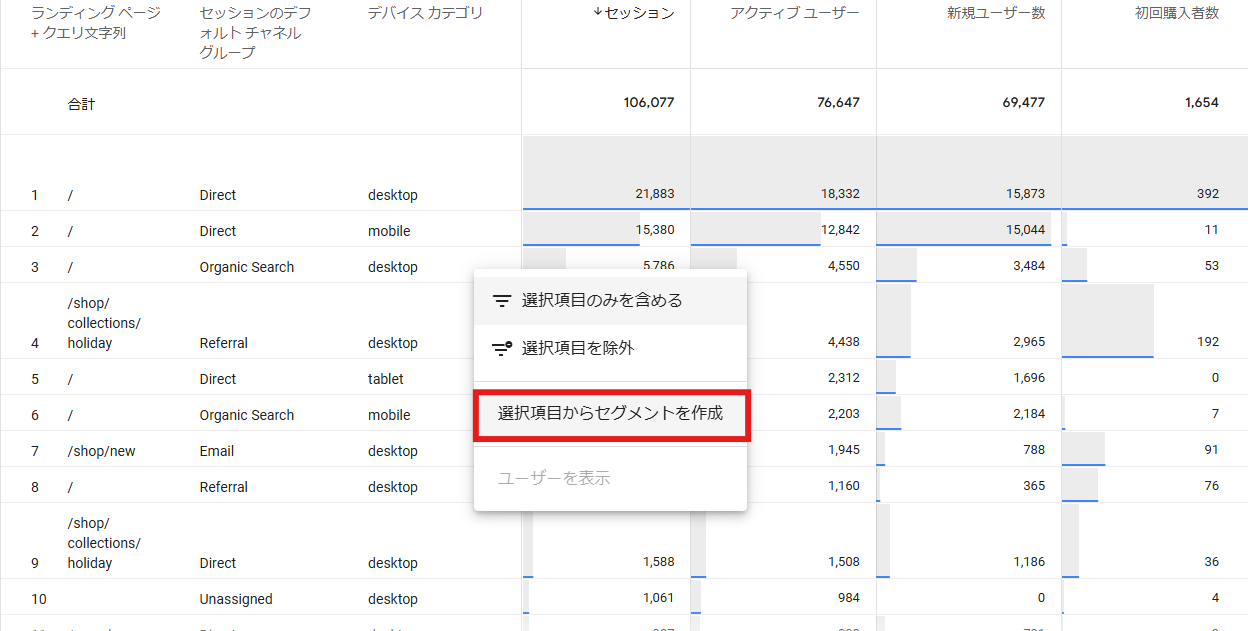Click the ユーザーを表示 menu option
Viewport: 1252px width, 631px height.
tap(554, 478)
